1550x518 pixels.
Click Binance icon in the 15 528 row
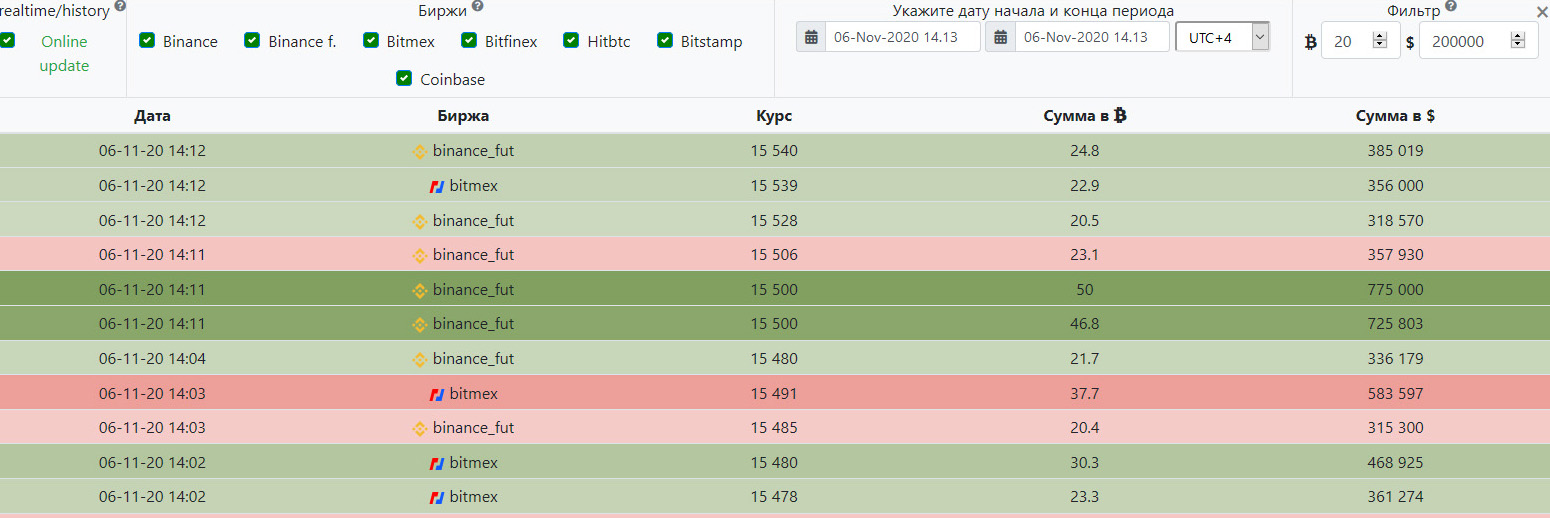tap(420, 221)
